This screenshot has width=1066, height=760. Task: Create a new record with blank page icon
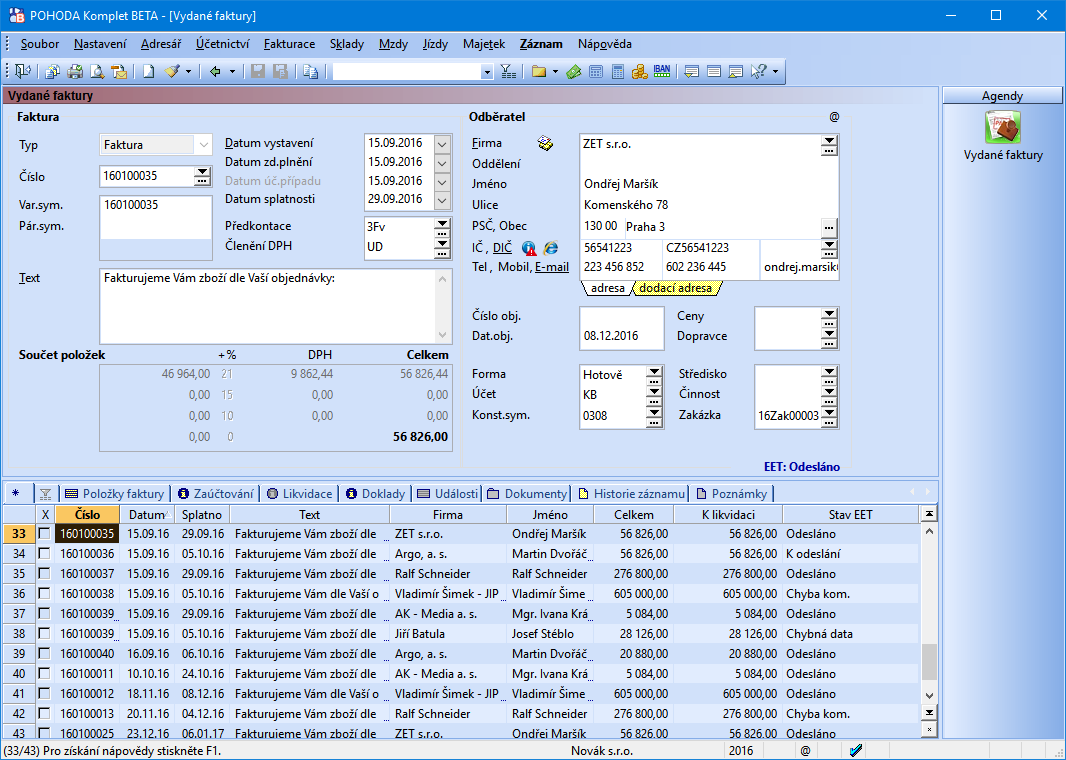(148, 71)
